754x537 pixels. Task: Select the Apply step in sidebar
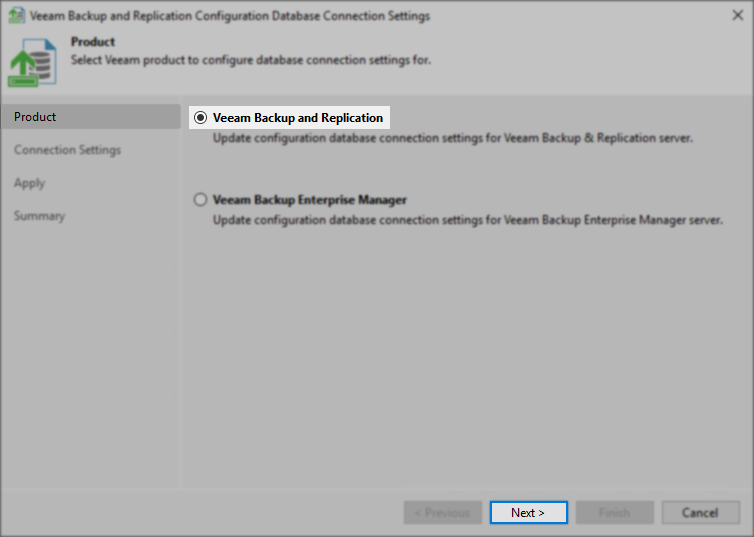tap(29, 183)
